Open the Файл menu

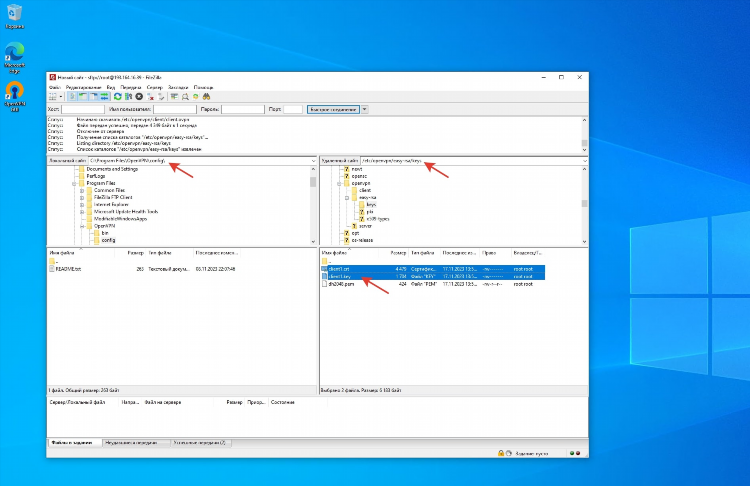pos(55,88)
